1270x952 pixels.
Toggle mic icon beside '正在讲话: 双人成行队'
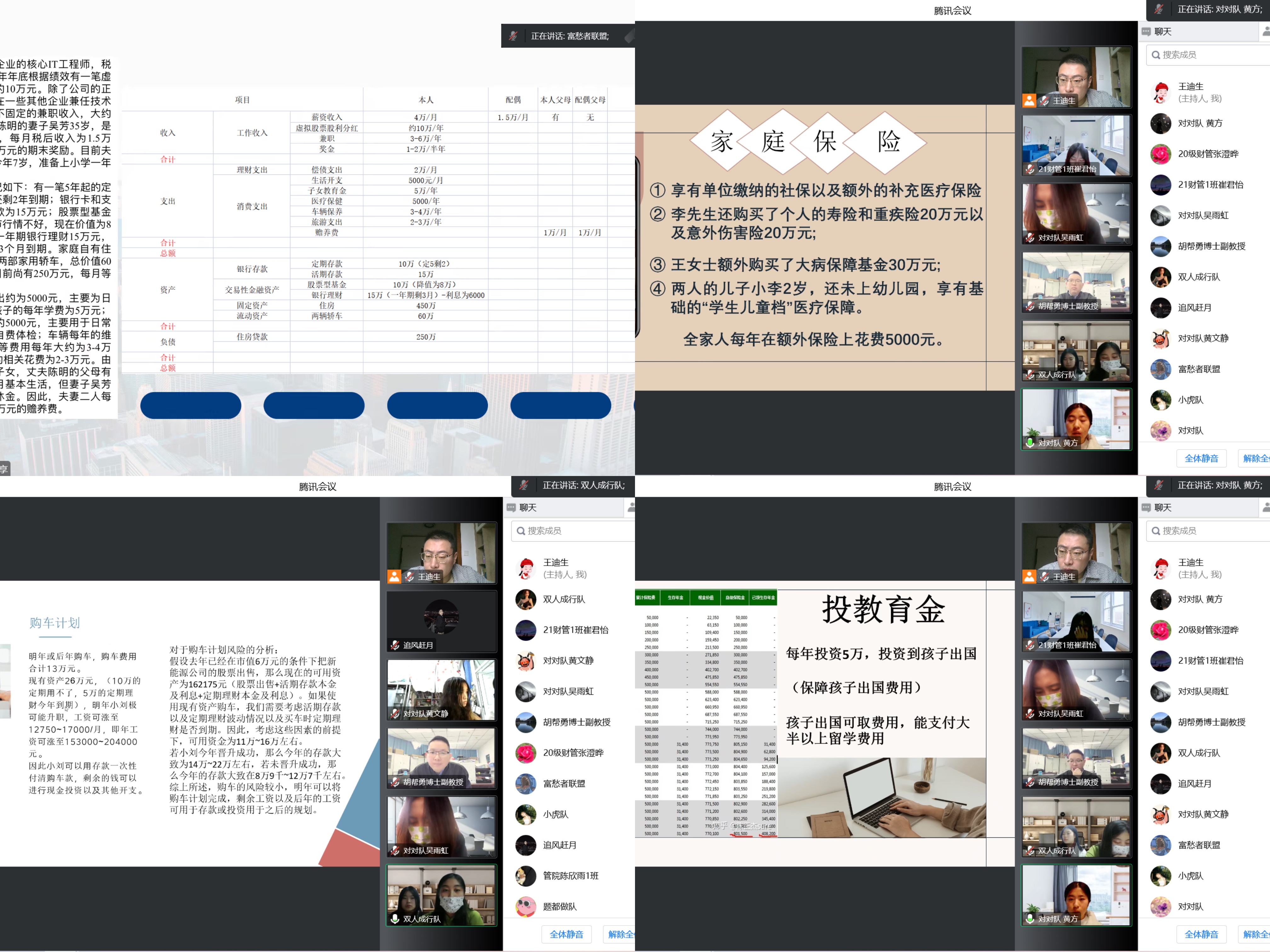click(x=523, y=485)
